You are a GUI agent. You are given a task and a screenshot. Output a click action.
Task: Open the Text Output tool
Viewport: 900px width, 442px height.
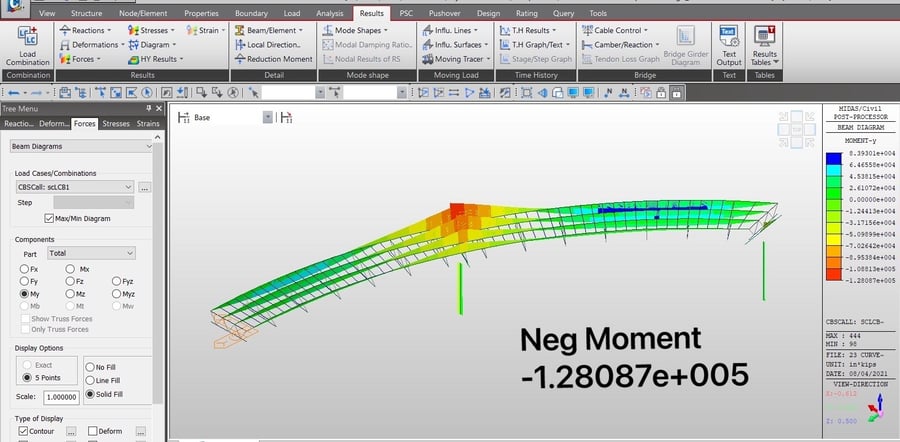coord(729,38)
